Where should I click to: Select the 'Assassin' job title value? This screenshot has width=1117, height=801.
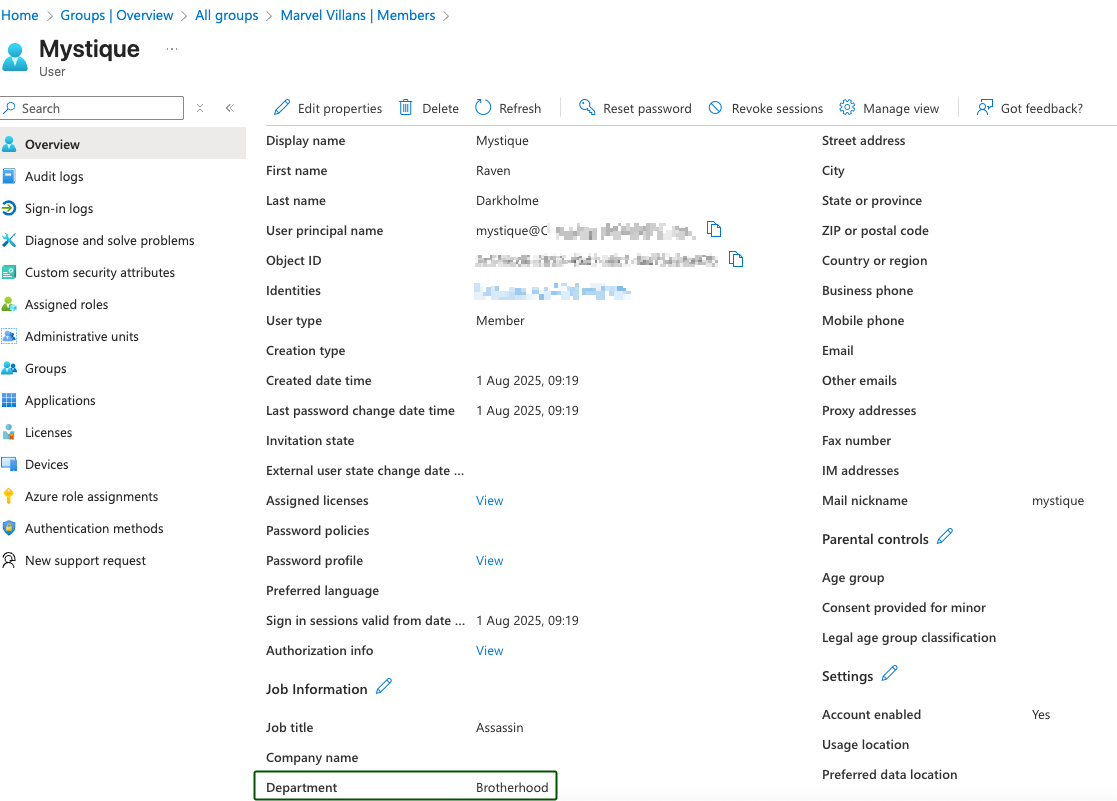tap(499, 727)
